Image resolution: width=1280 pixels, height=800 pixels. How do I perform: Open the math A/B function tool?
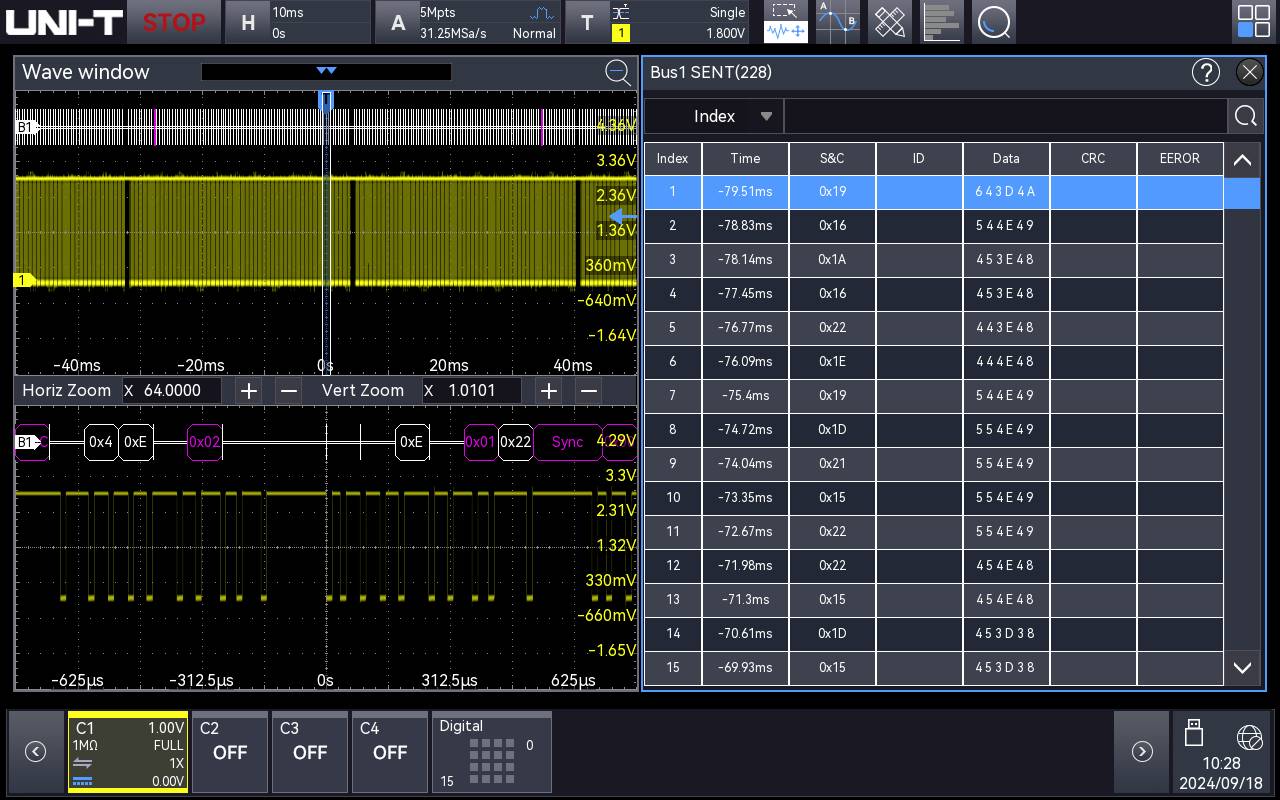(837, 21)
